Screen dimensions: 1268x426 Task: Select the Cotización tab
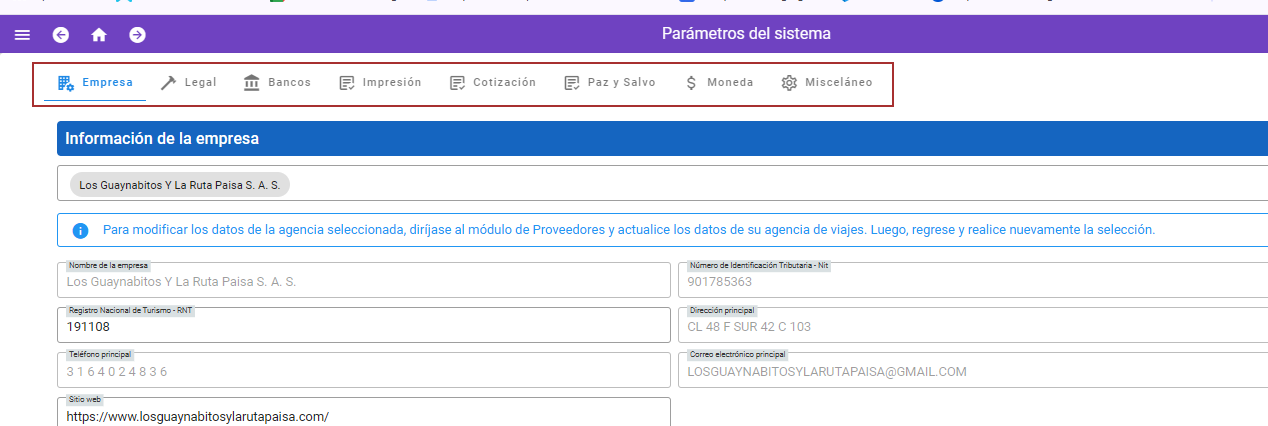coord(493,83)
